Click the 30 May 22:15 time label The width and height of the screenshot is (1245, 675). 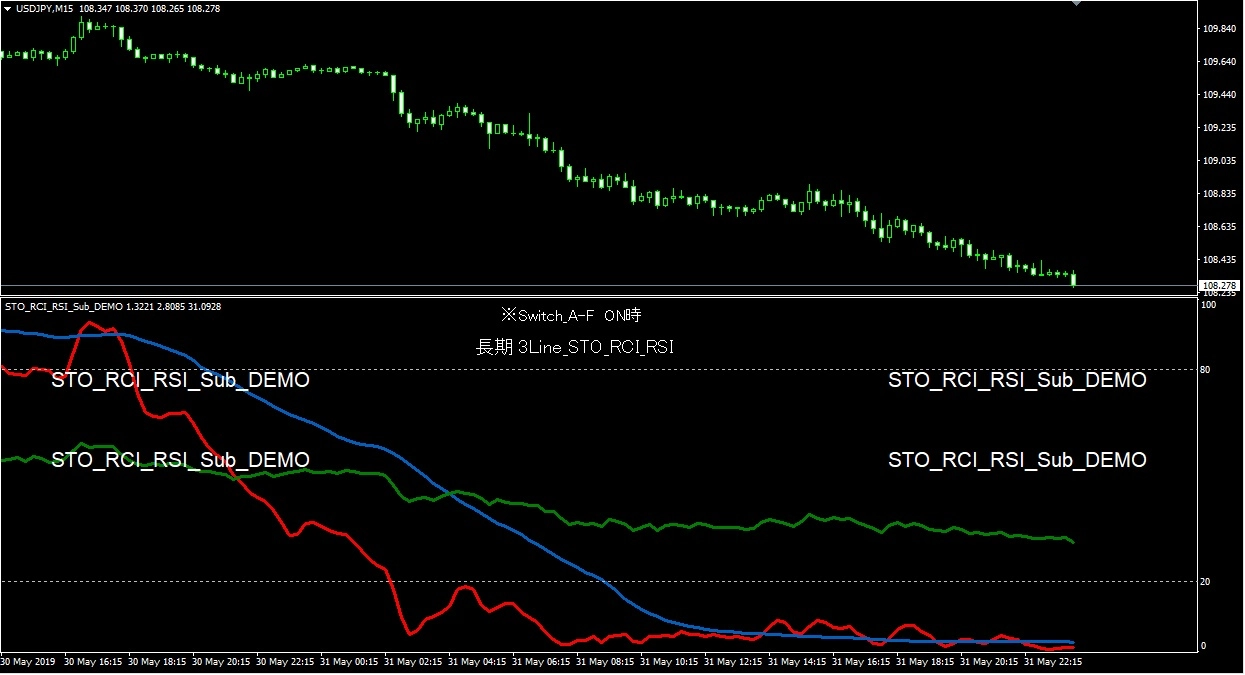(286, 662)
